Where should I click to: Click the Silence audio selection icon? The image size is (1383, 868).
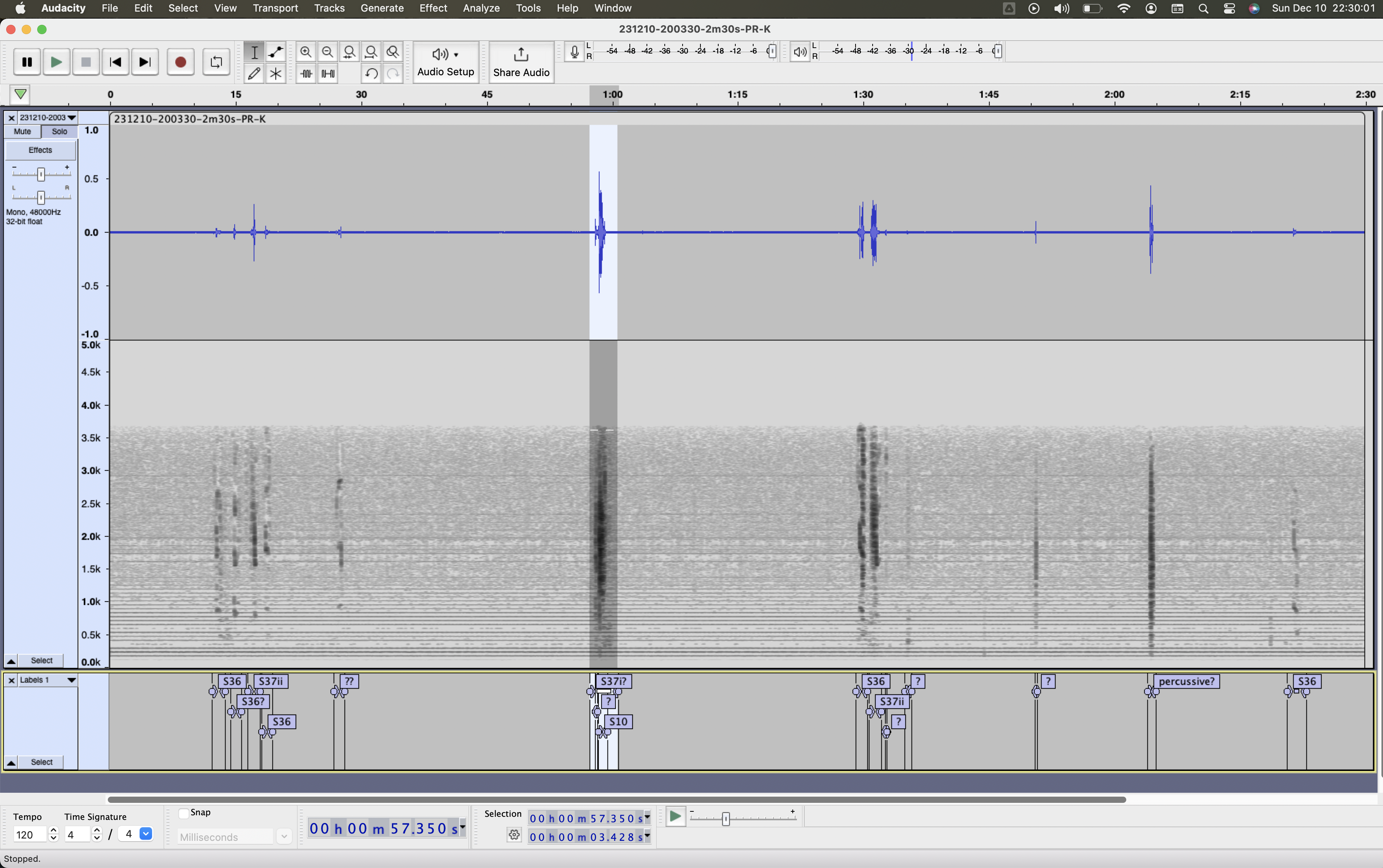(328, 73)
